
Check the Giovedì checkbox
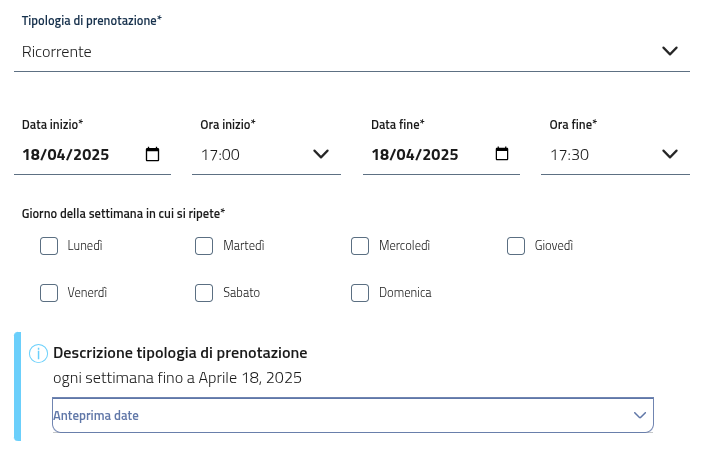pos(516,246)
